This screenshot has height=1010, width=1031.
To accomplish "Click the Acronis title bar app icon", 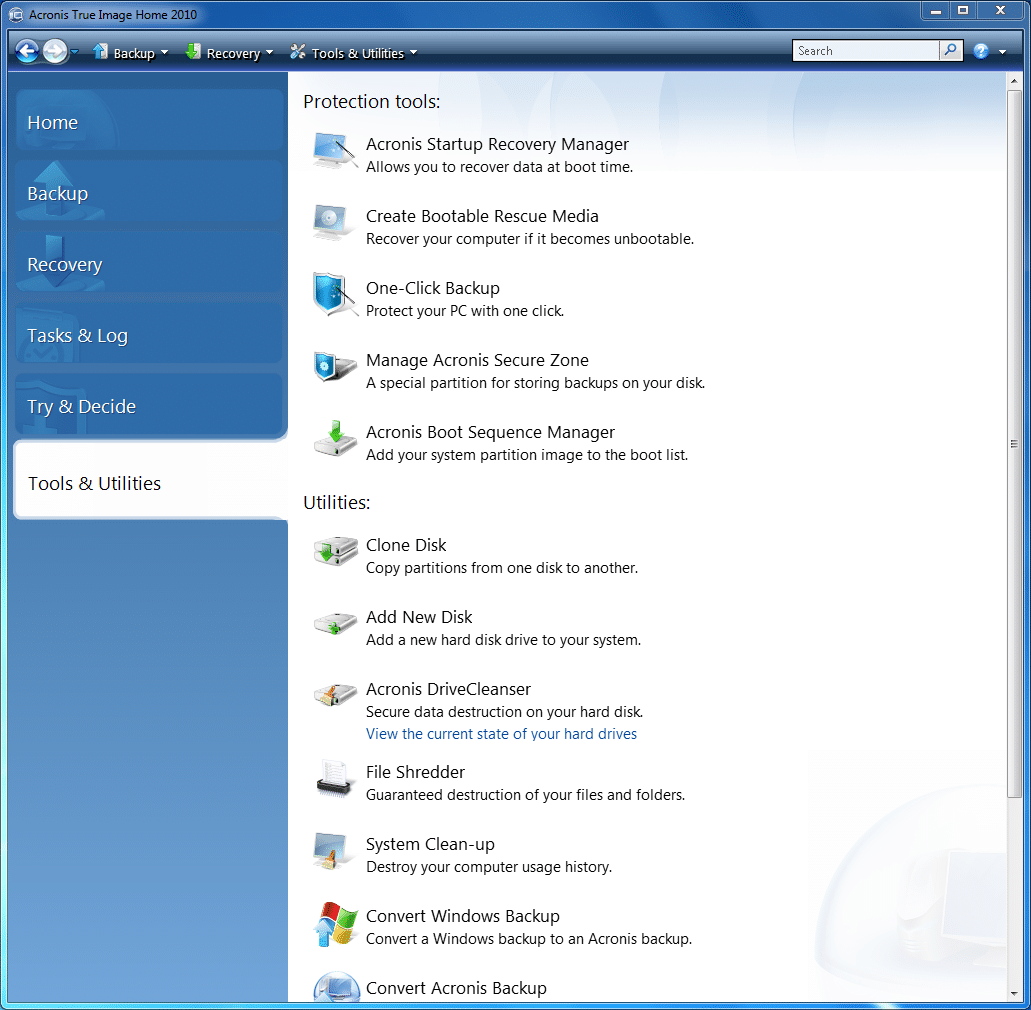I will pyautogui.click(x=16, y=14).
